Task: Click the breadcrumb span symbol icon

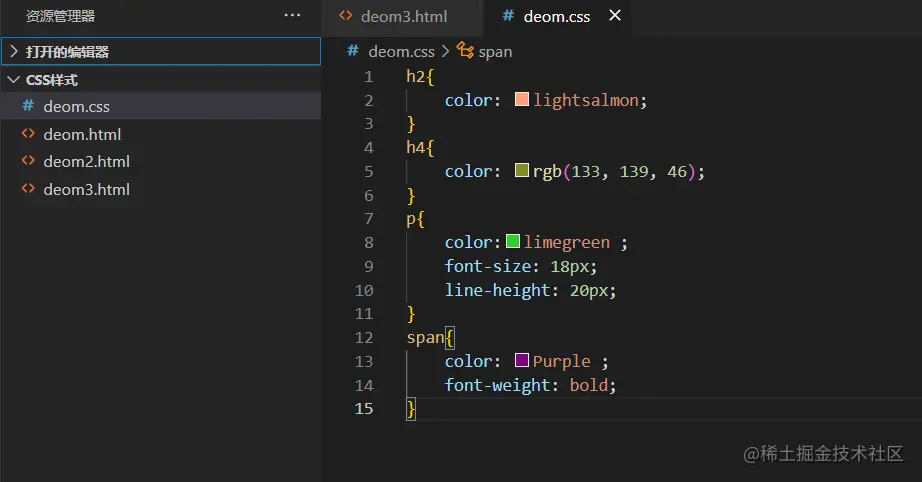Action: click(465, 51)
